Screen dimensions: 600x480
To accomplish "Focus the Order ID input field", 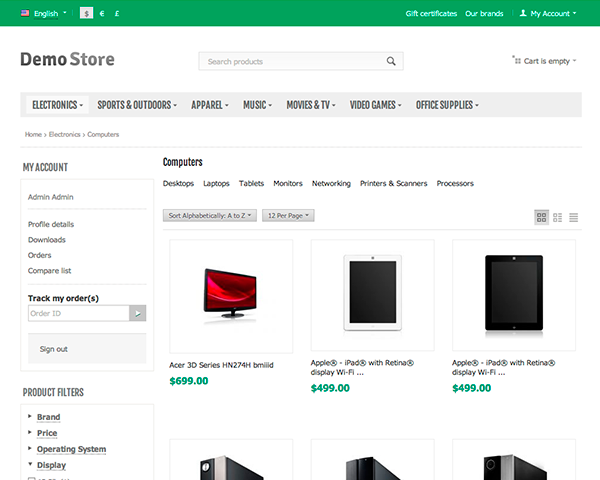I will click(79, 313).
